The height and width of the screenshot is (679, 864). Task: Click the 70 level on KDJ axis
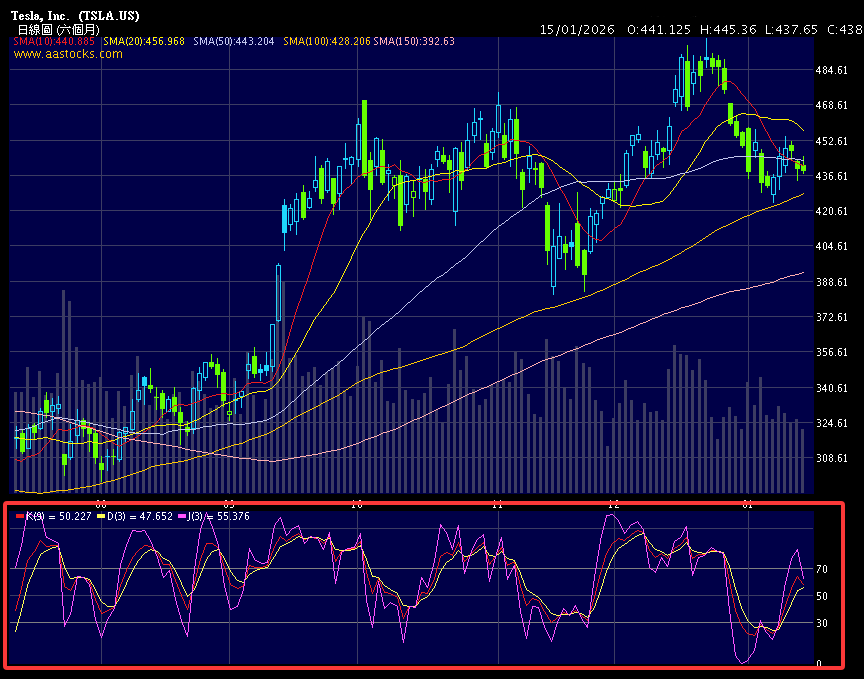click(x=822, y=569)
